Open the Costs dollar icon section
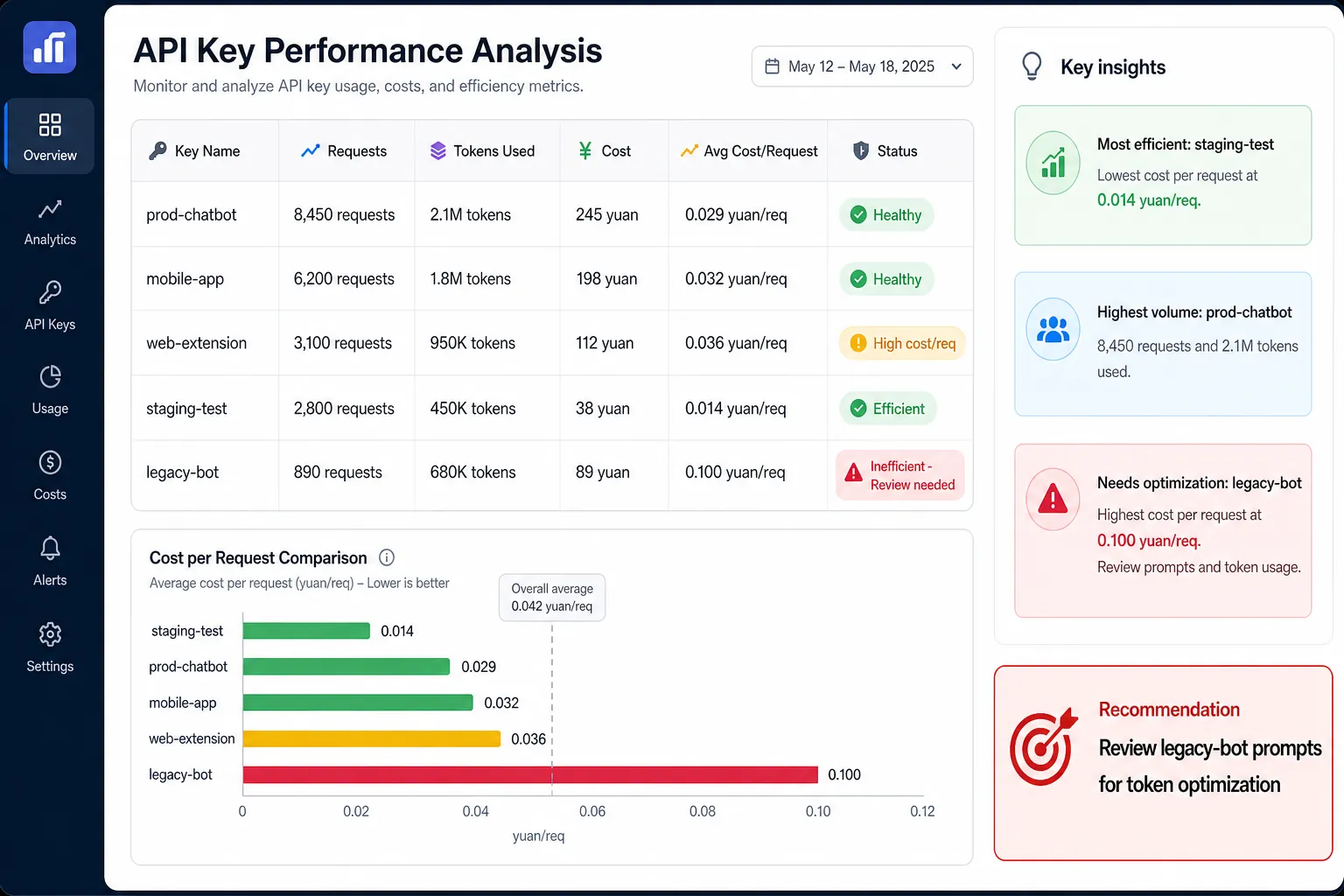The height and width of the screenshot is (896, 1344). pos(50,476)
